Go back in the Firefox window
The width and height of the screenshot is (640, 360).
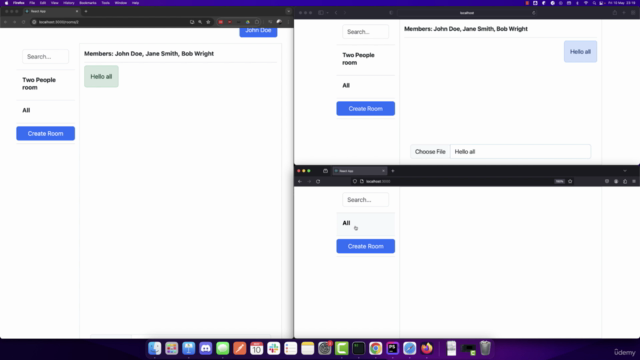pyautogui.click(x=300, y=181)
